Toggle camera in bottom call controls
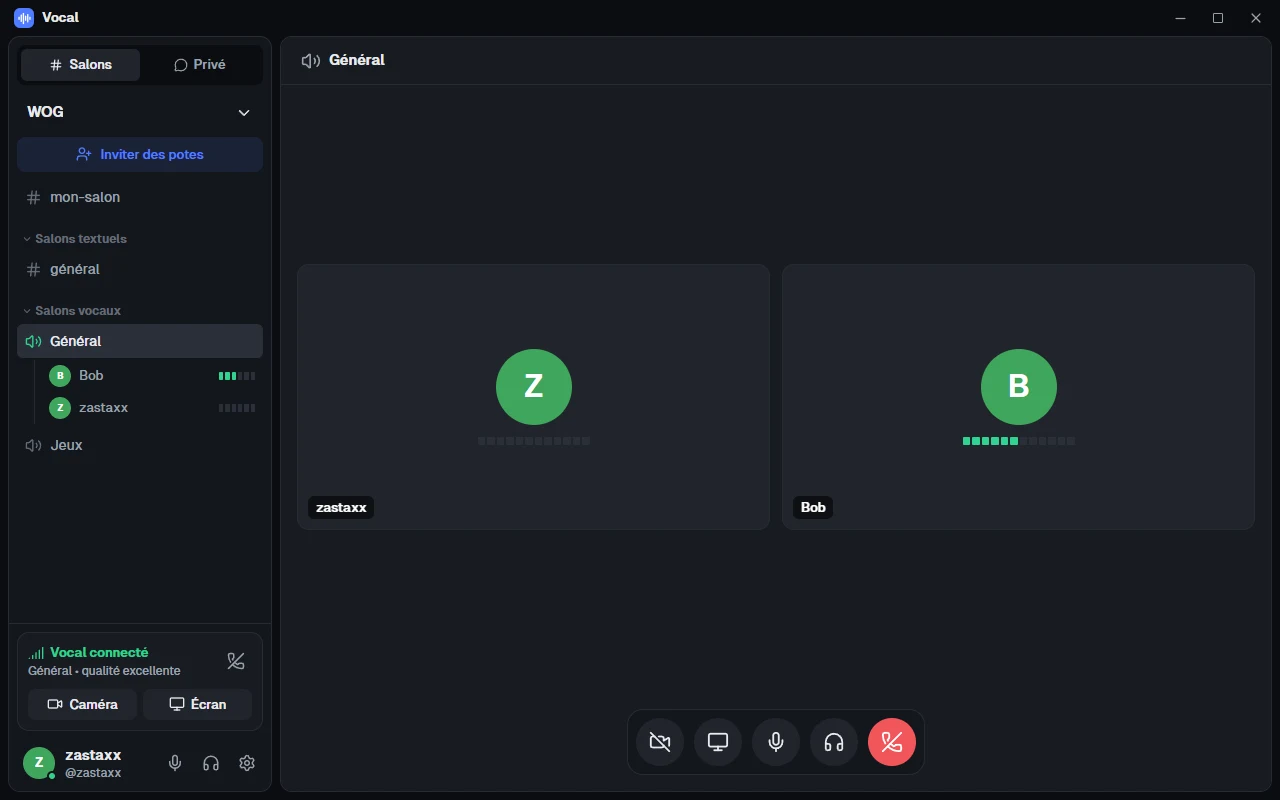This screenshot has width=1280, height=800. (x=660, y=742)
